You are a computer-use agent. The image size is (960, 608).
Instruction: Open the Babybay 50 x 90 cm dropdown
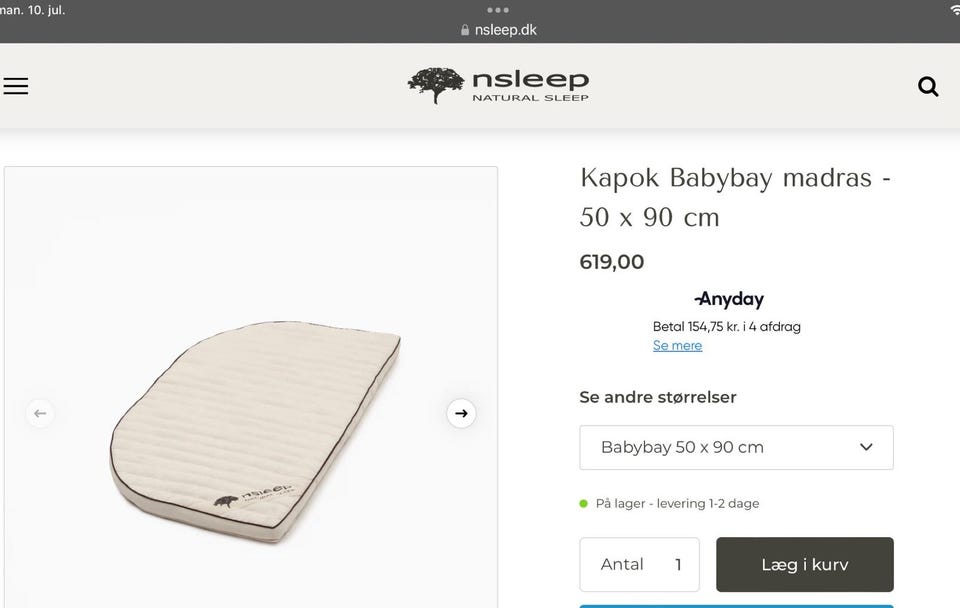(736, 447)
